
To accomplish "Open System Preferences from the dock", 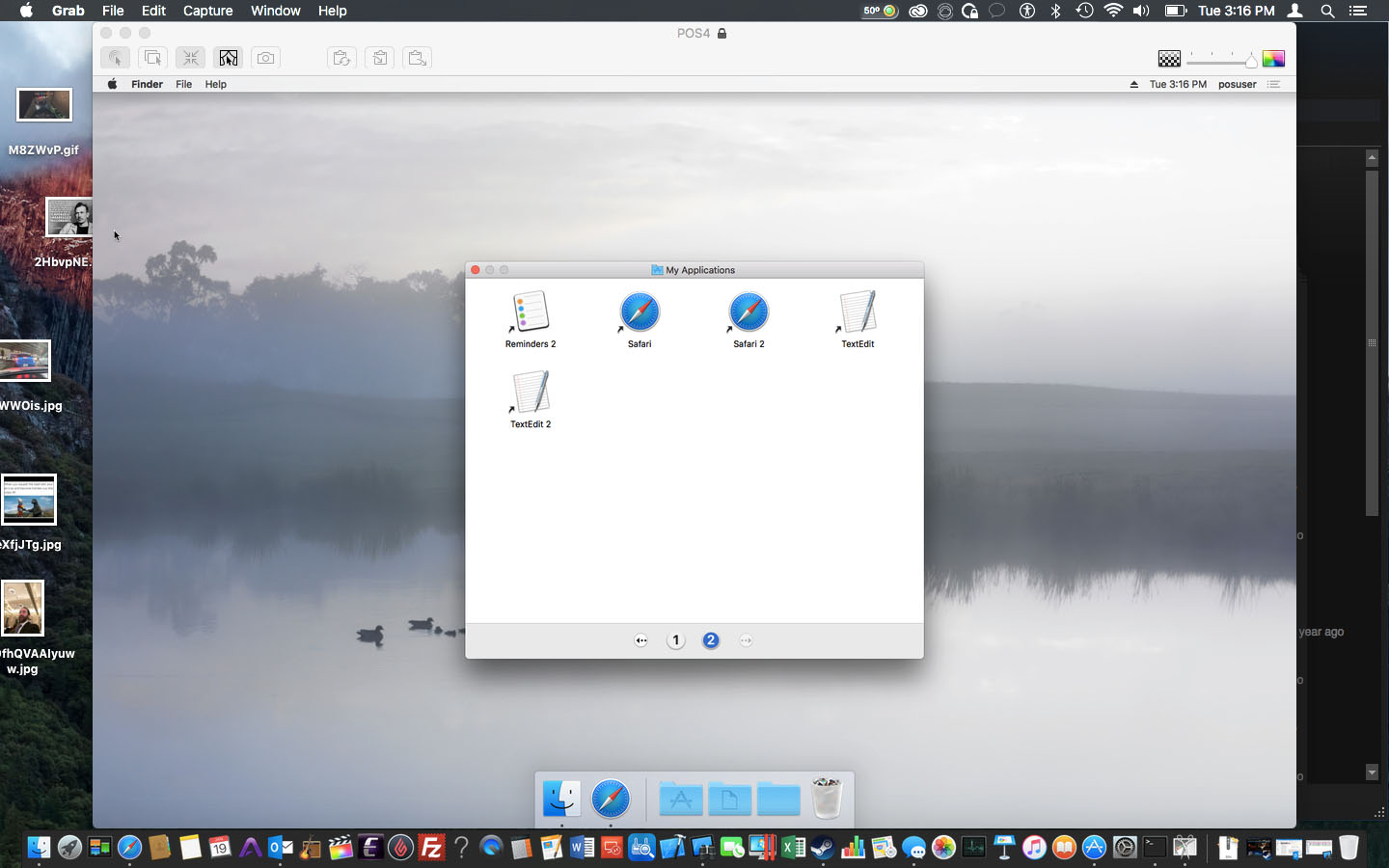I will coord(1125,848).
